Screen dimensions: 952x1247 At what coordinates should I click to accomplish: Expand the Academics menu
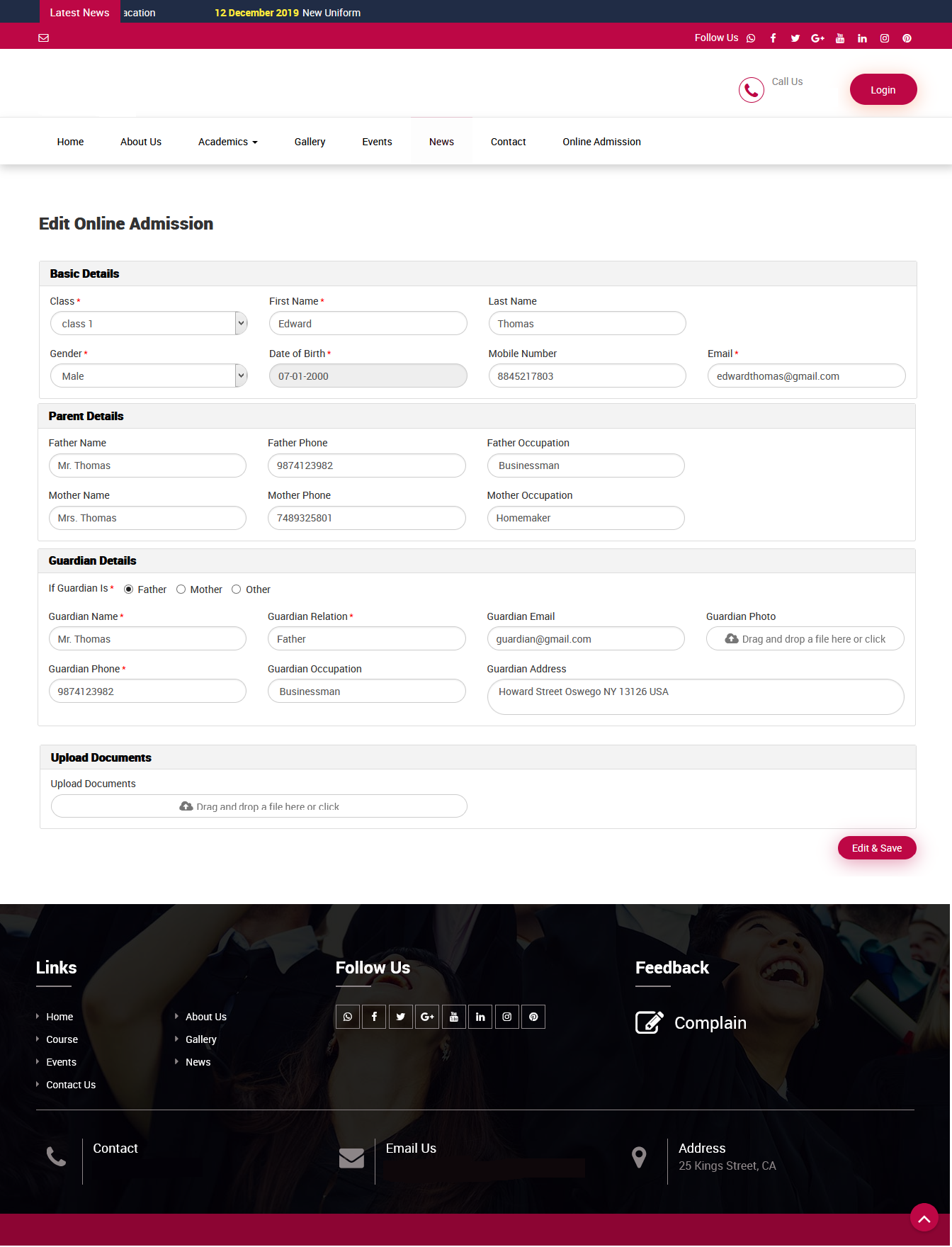tap(228, 142)
